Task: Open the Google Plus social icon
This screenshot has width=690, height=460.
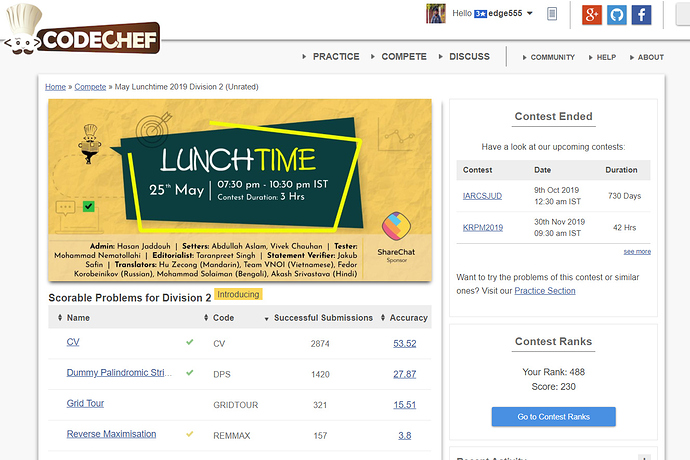Action: (592, 15)
